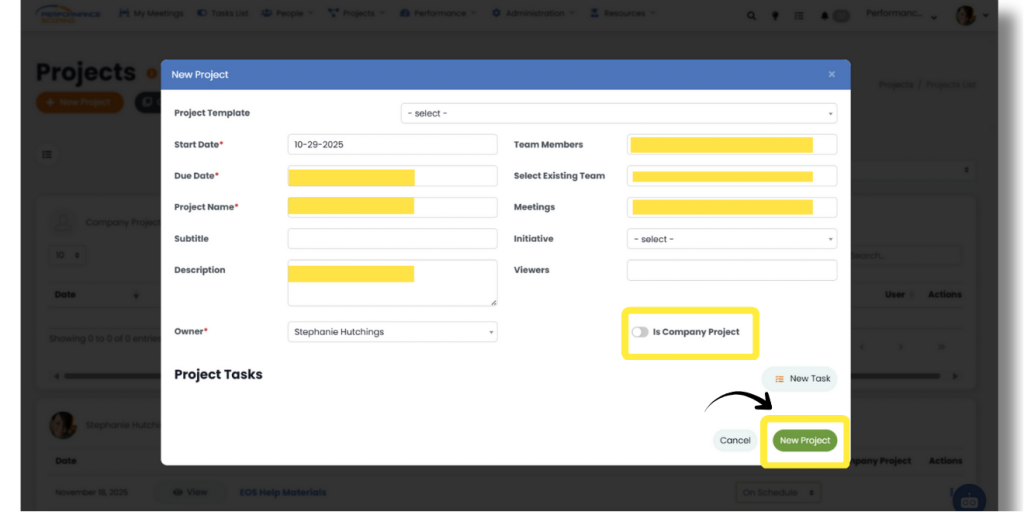Screen dimensions: 1024x512
Task: Click the notifications bell icon
Action: (x=825, y=15)
